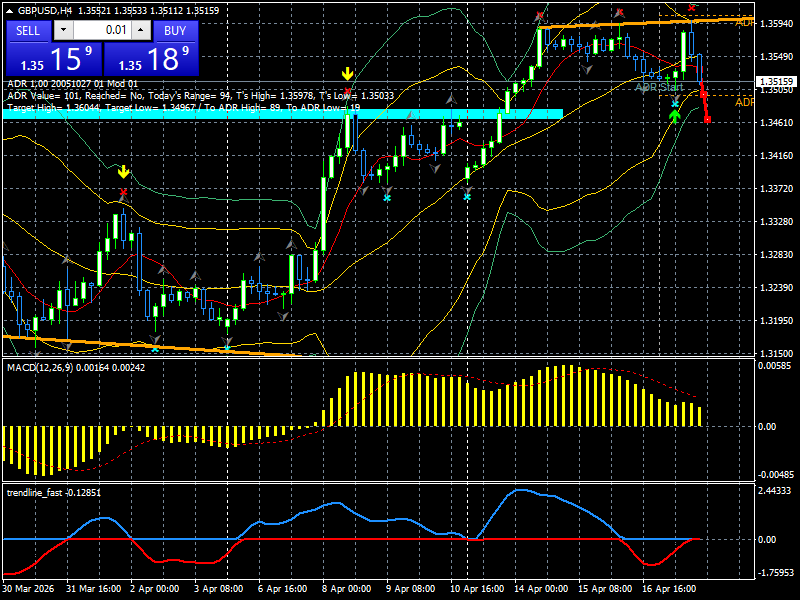Image resolution: width=800 pixels, height=600 pixels.
Task: Select the red X above the latest candles
Action: pyautogui.click(x=691, y=8)
